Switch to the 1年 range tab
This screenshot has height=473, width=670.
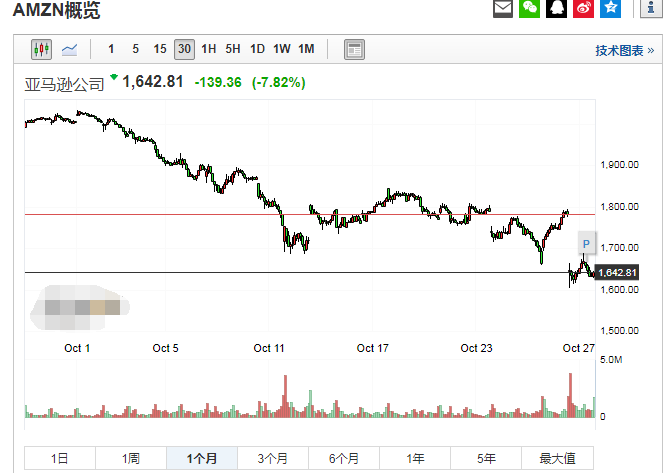click(414, 458)
